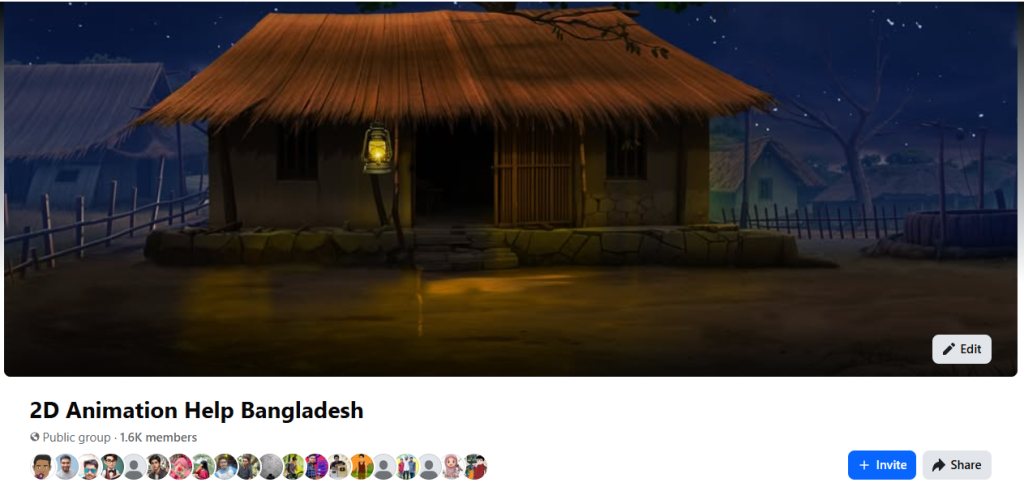1024x491 pixels.
Task: Open avatar with pink hijab and rose
Action: pyautogui.click(x=180, y=466)
